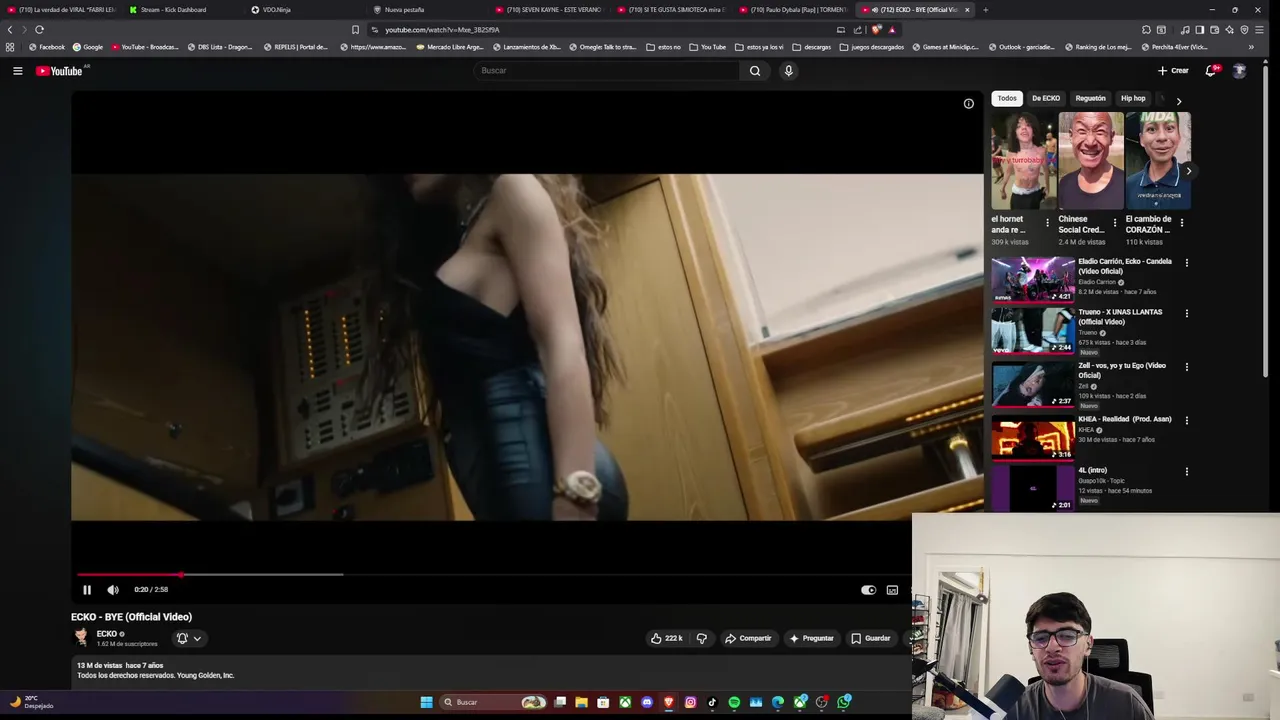
Task: Share the video via Compartir
Action: coord(748,638)
